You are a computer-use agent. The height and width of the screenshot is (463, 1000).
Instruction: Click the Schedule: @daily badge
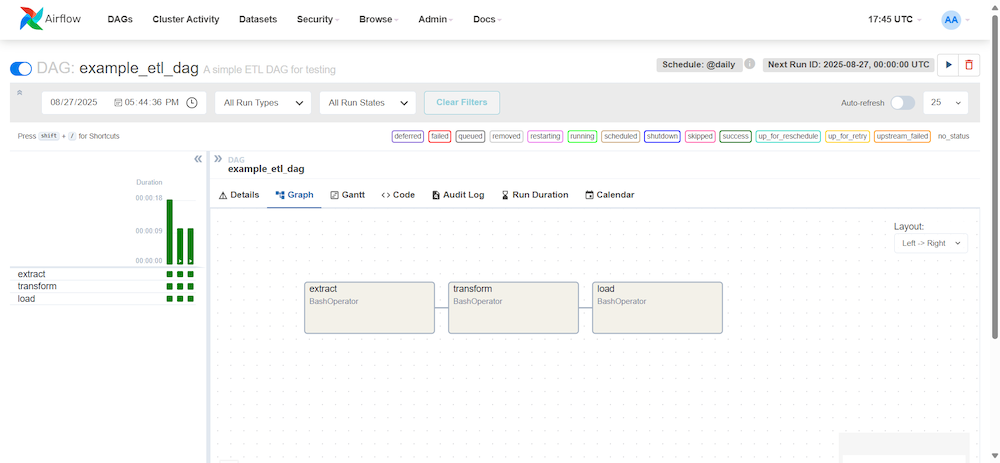(699, 64)
